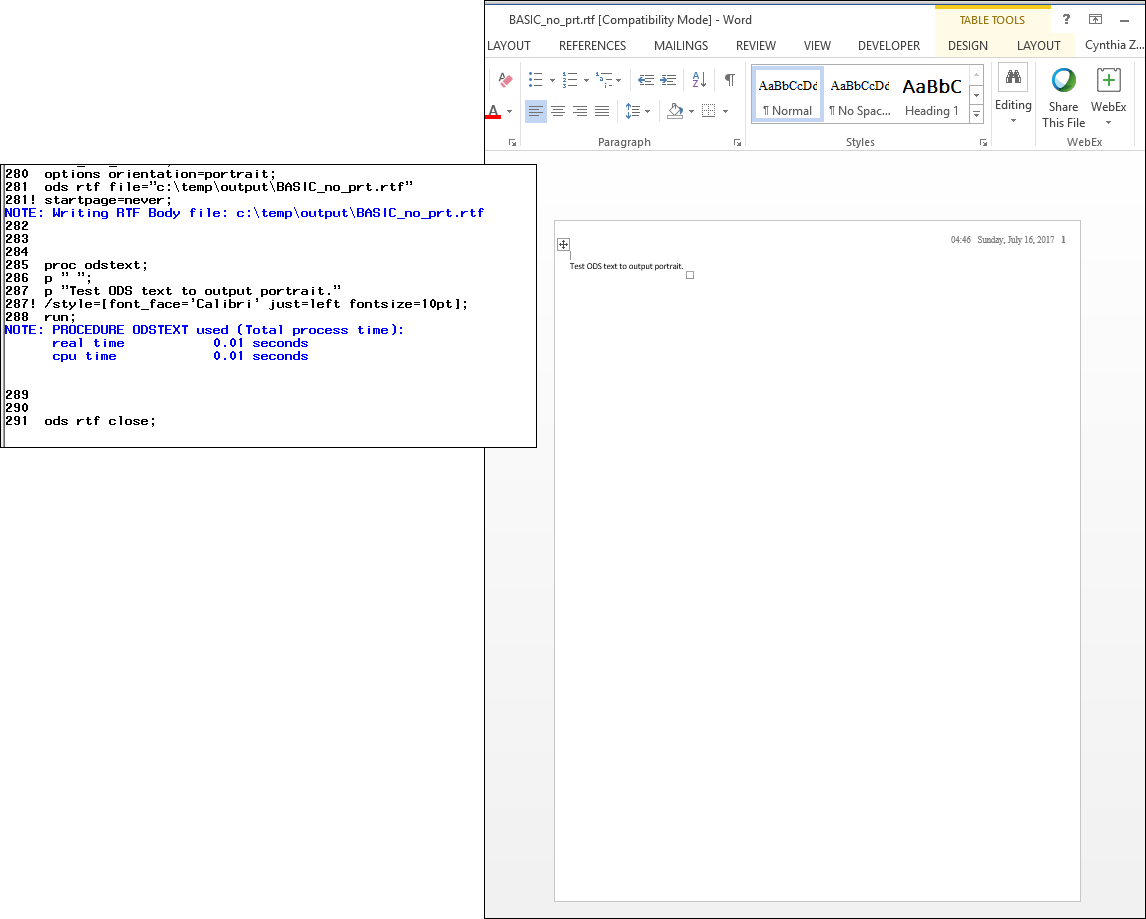
Task: Open the Mailings tab
Action: (x=680, y=45)
